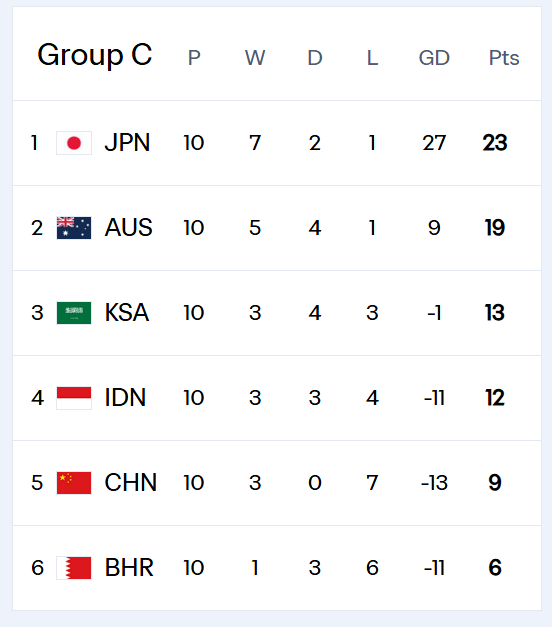Open the AUS team link
This screenshot has width=552, height=627.
(x=128, y=228)
